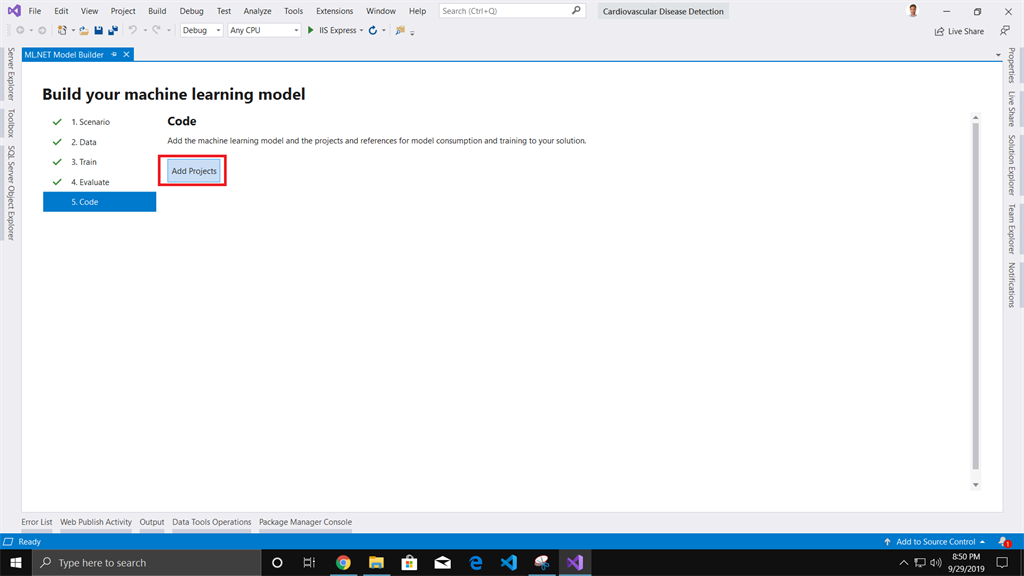Viewport: 1024px width, 576px height.
Task: Click the Find in Files icon
Action: [x=400, y=30]
